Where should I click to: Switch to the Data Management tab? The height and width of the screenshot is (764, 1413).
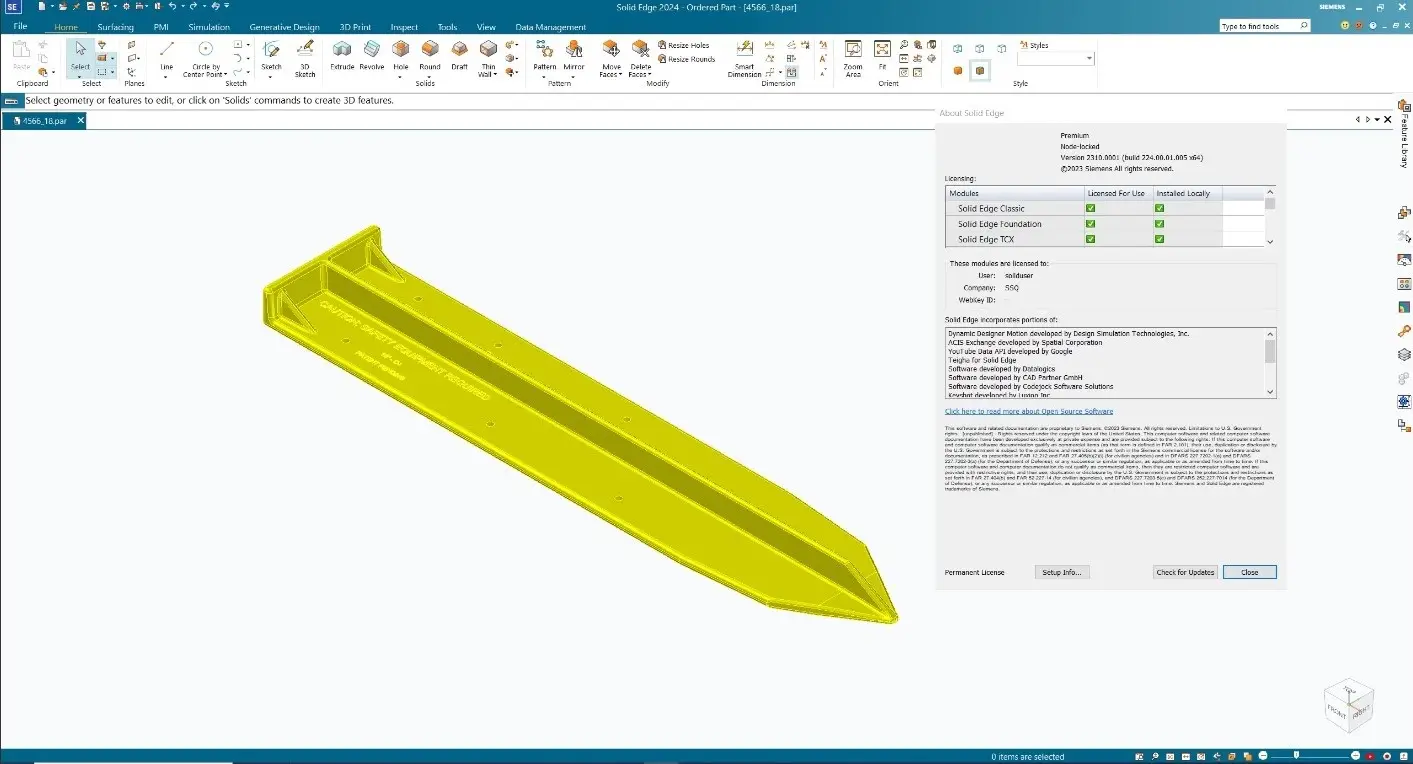(x=551, y=27)
